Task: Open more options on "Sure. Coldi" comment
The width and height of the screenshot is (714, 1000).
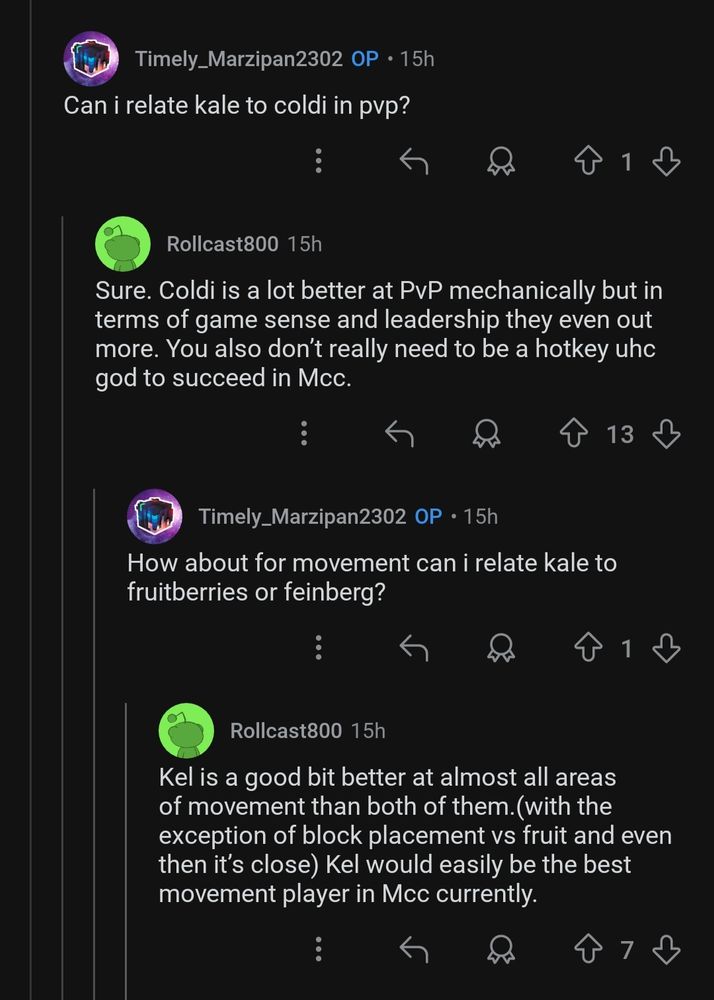Action: pos(304,433)
